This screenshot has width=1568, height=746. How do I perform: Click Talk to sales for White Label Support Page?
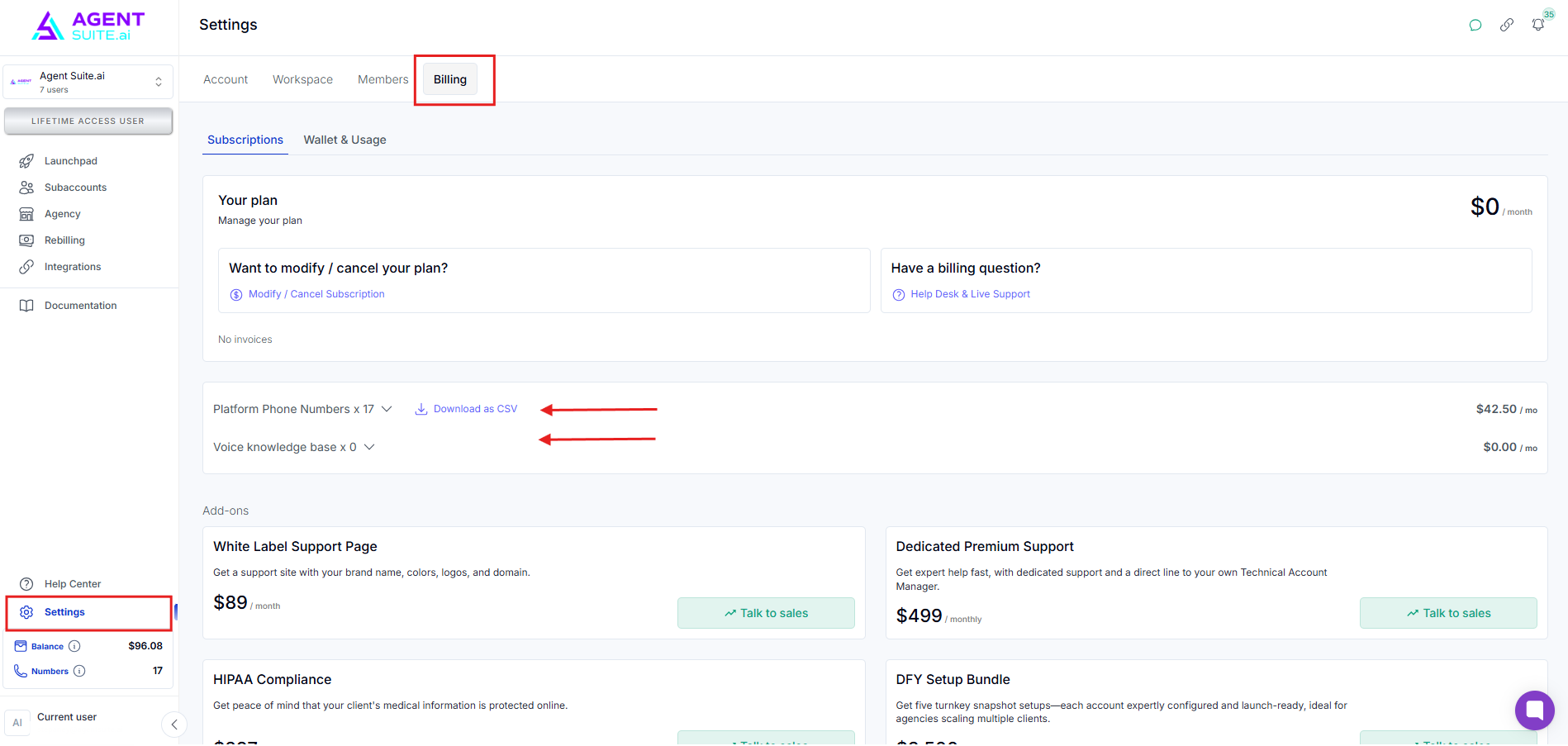[x=766, y=613]
